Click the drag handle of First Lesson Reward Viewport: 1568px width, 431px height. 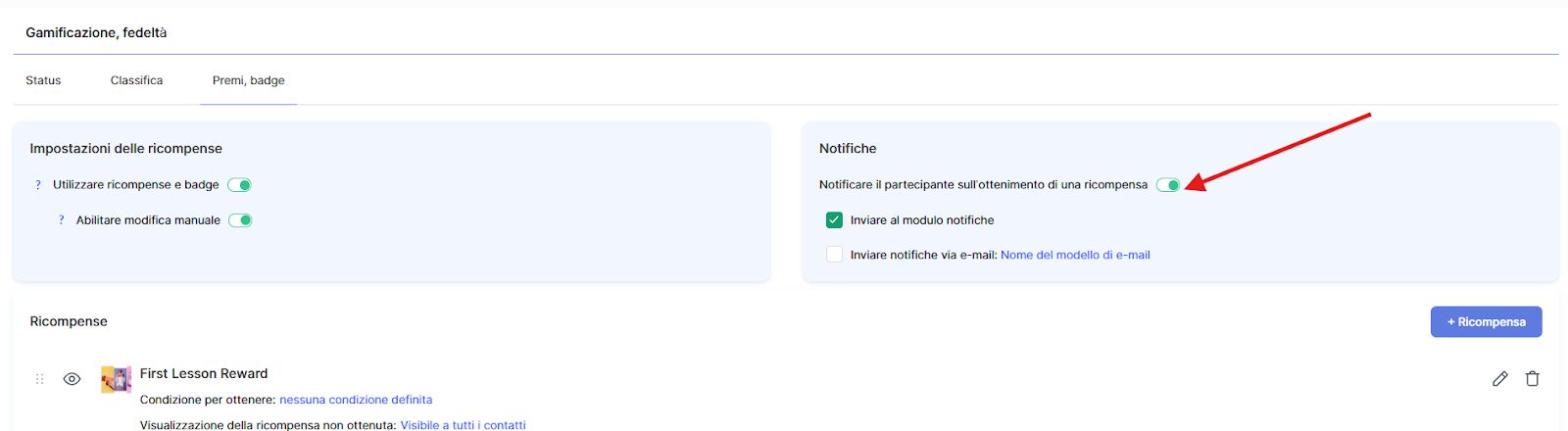40,379
